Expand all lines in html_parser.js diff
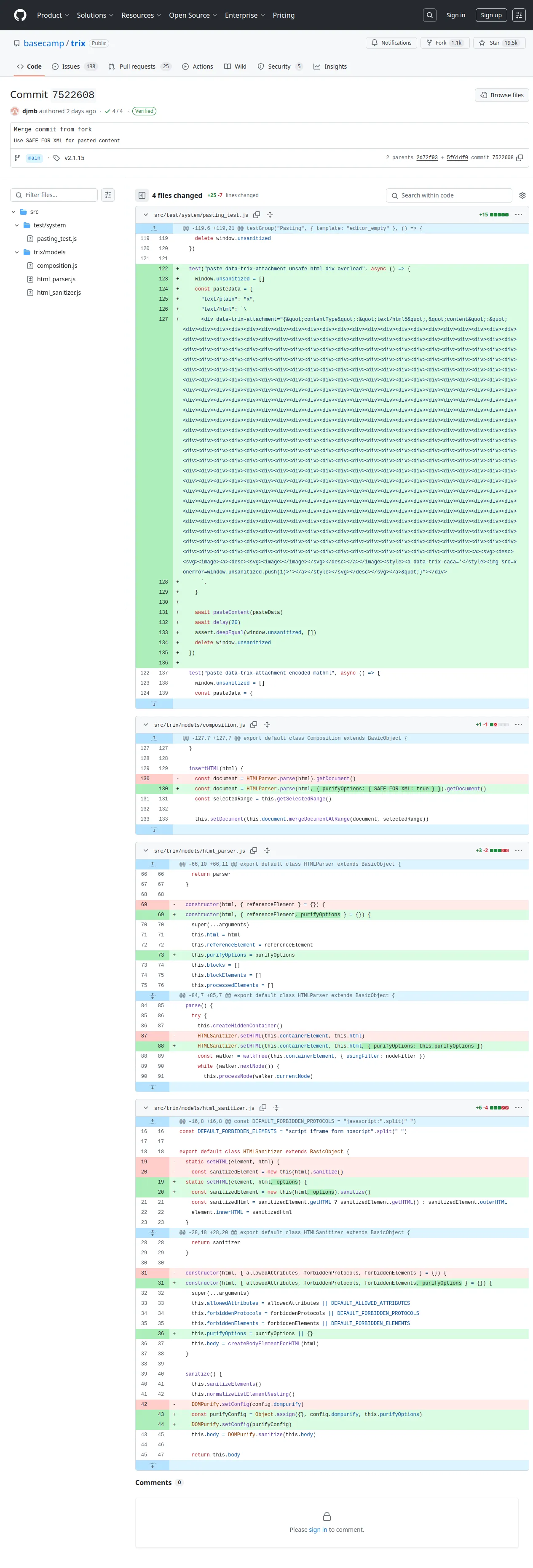Image resolution: width=533 pixels, height=1568 pixels. 267,851
